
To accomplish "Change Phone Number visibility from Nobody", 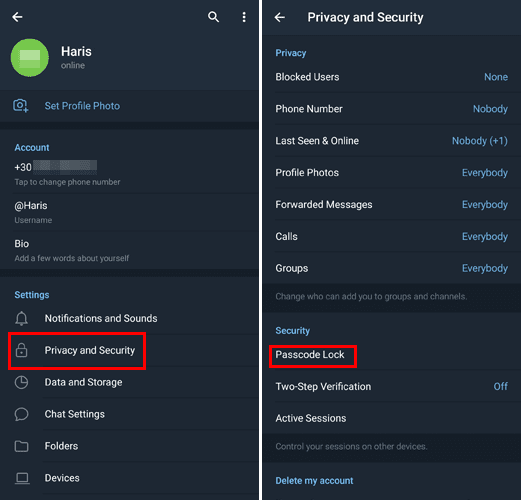I will pyautogui.click(x=391, y=109).
